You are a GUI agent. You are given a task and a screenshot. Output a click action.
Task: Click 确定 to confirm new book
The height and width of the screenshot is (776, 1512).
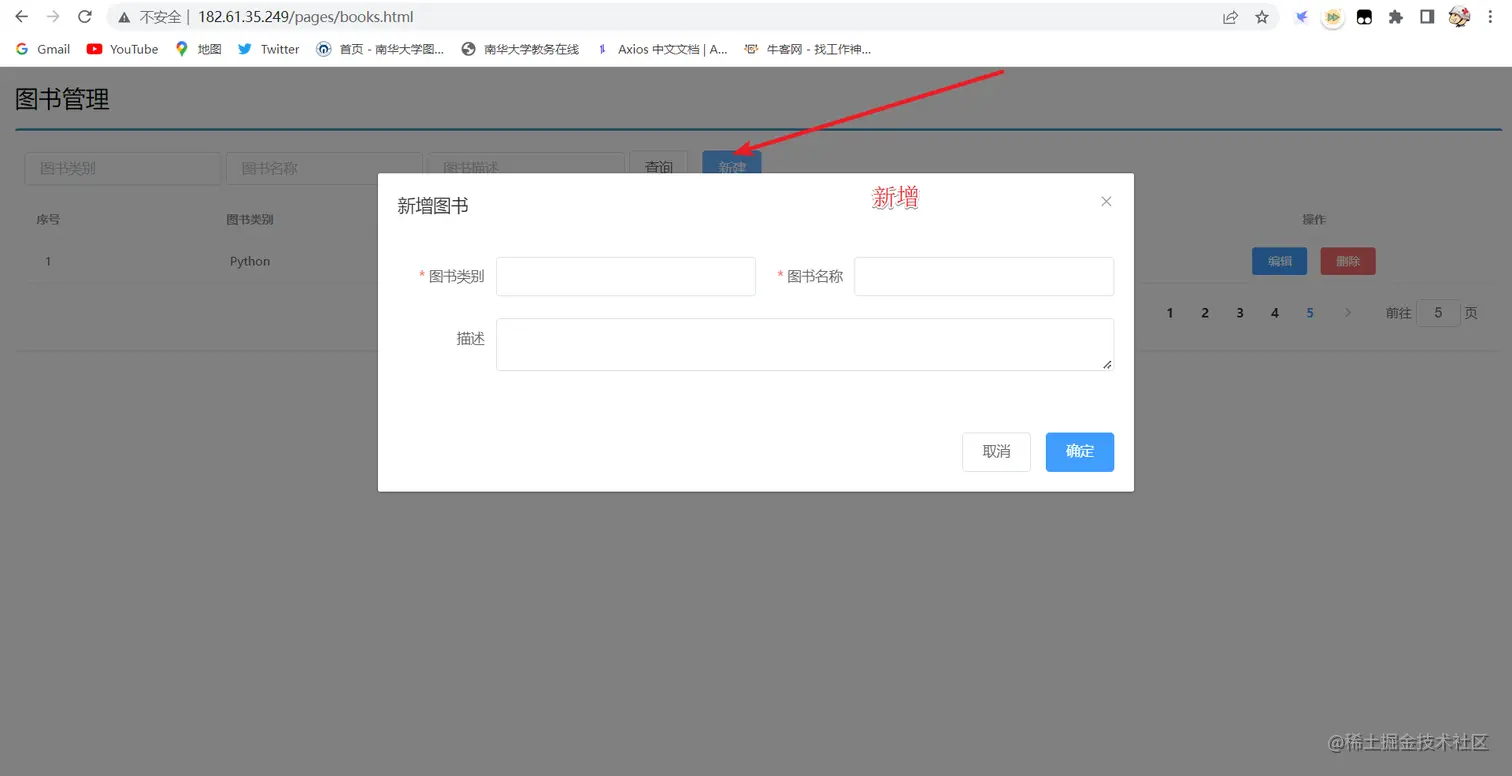(1080, 452)
